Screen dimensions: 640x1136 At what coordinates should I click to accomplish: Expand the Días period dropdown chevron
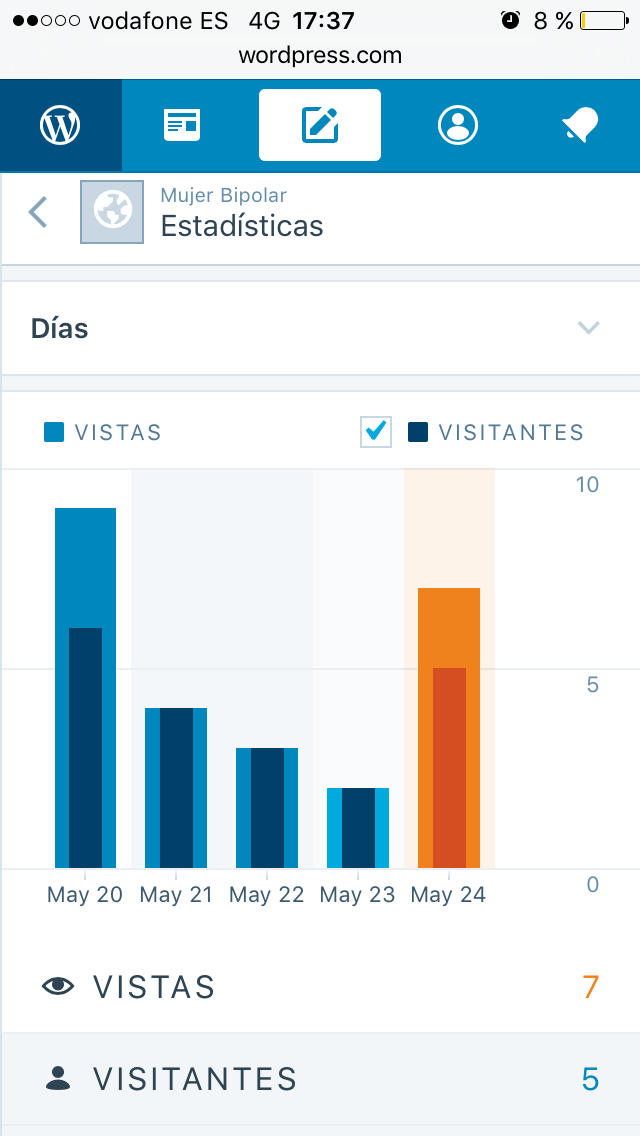coord(588,328)
